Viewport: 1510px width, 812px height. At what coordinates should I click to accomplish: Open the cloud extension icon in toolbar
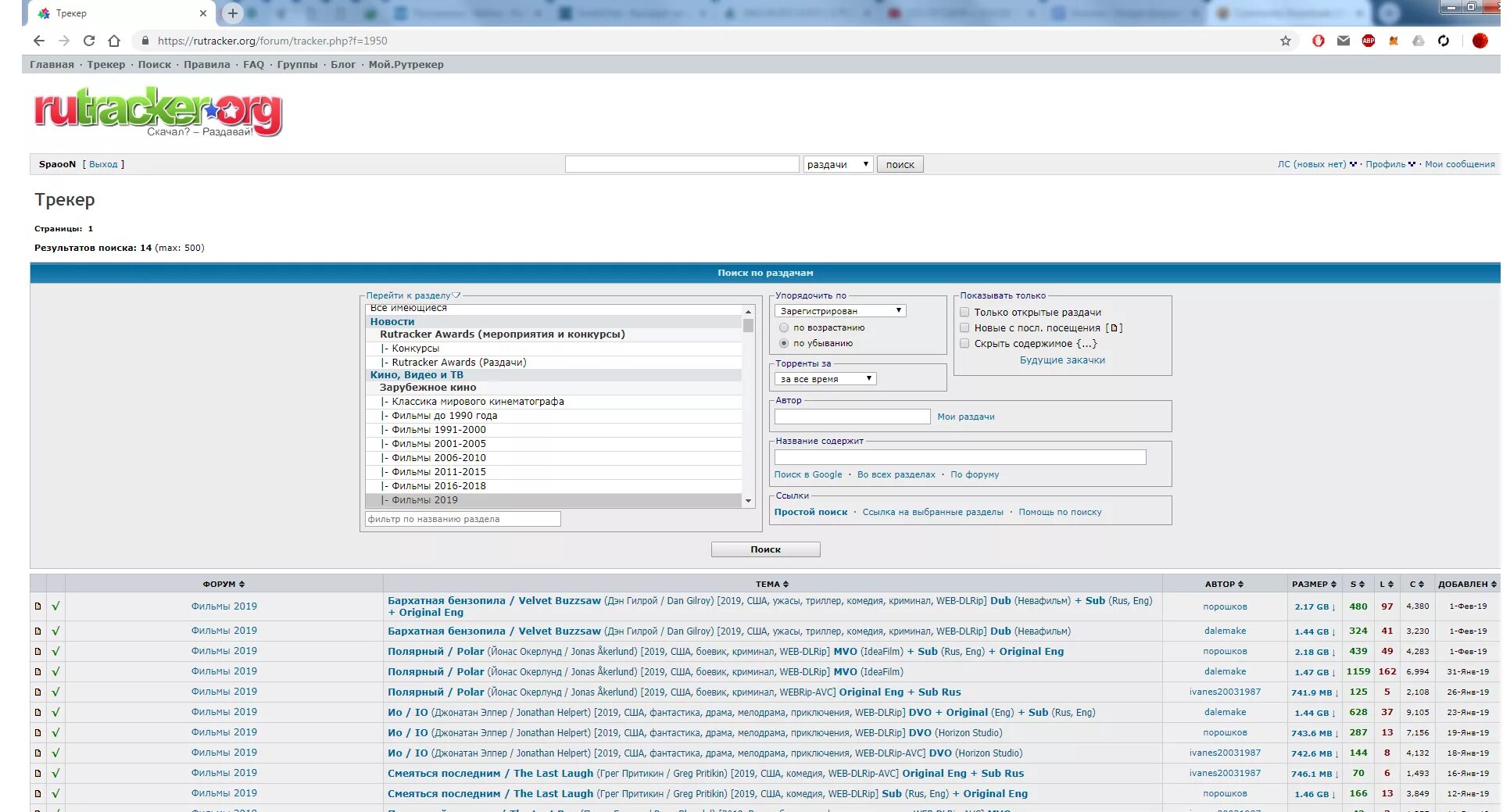1419,41
